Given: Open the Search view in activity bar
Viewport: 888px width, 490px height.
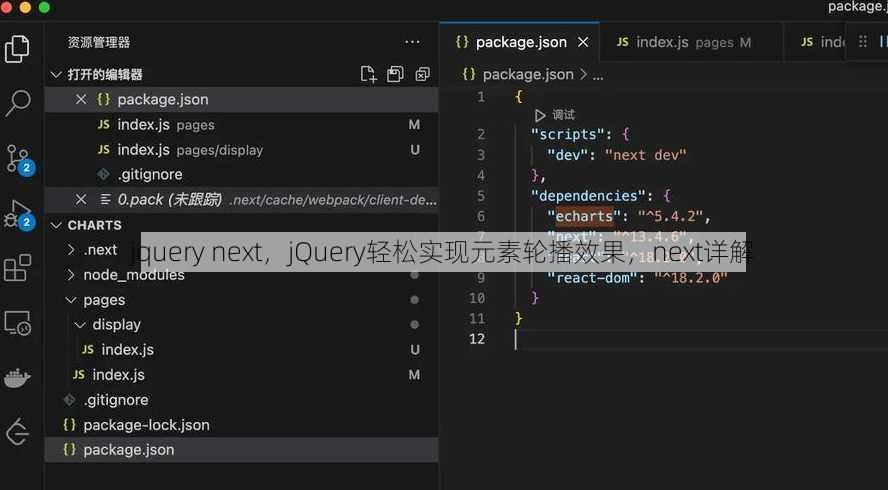Looking at the screenshot, I should point(18,103).
